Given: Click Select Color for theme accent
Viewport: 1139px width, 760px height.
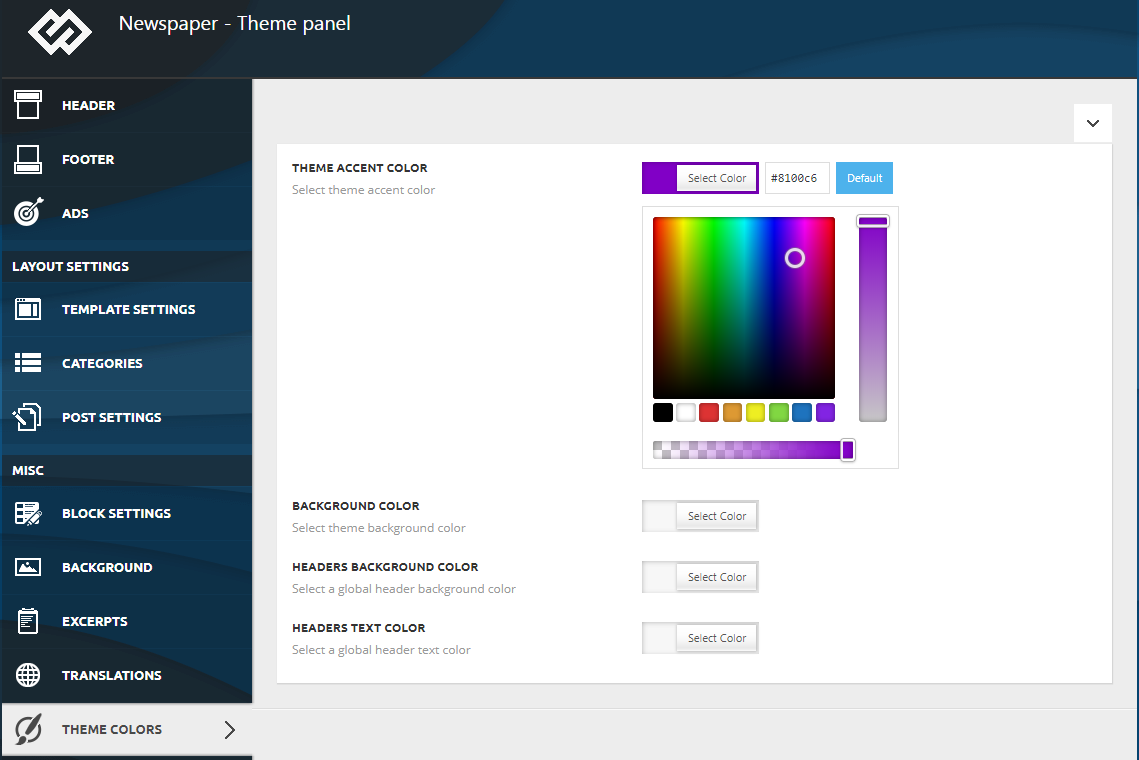Looking at the screenshot, I should point(716,178).
